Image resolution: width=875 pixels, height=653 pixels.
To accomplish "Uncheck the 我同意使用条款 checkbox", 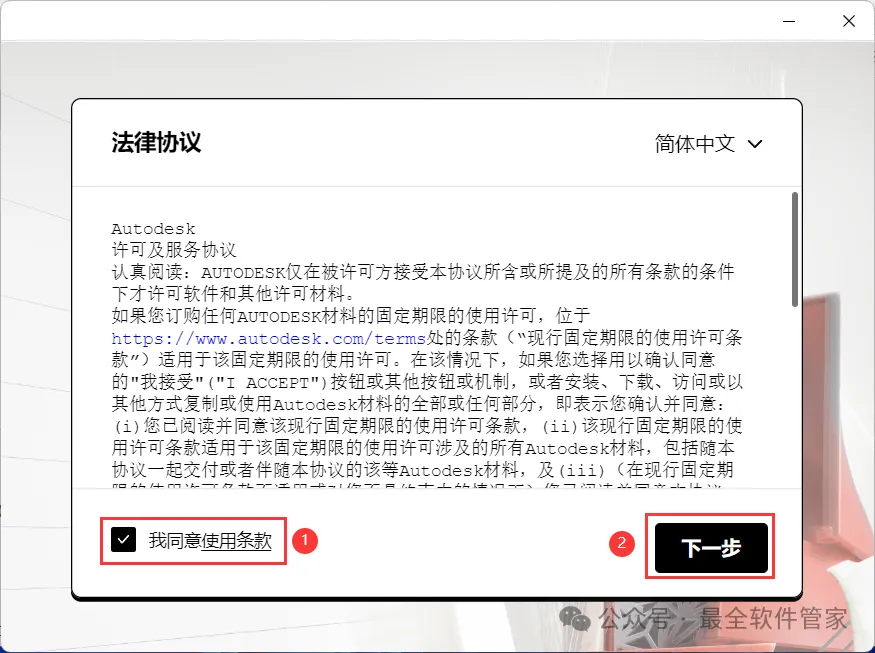I will click(x=123, y=540).
